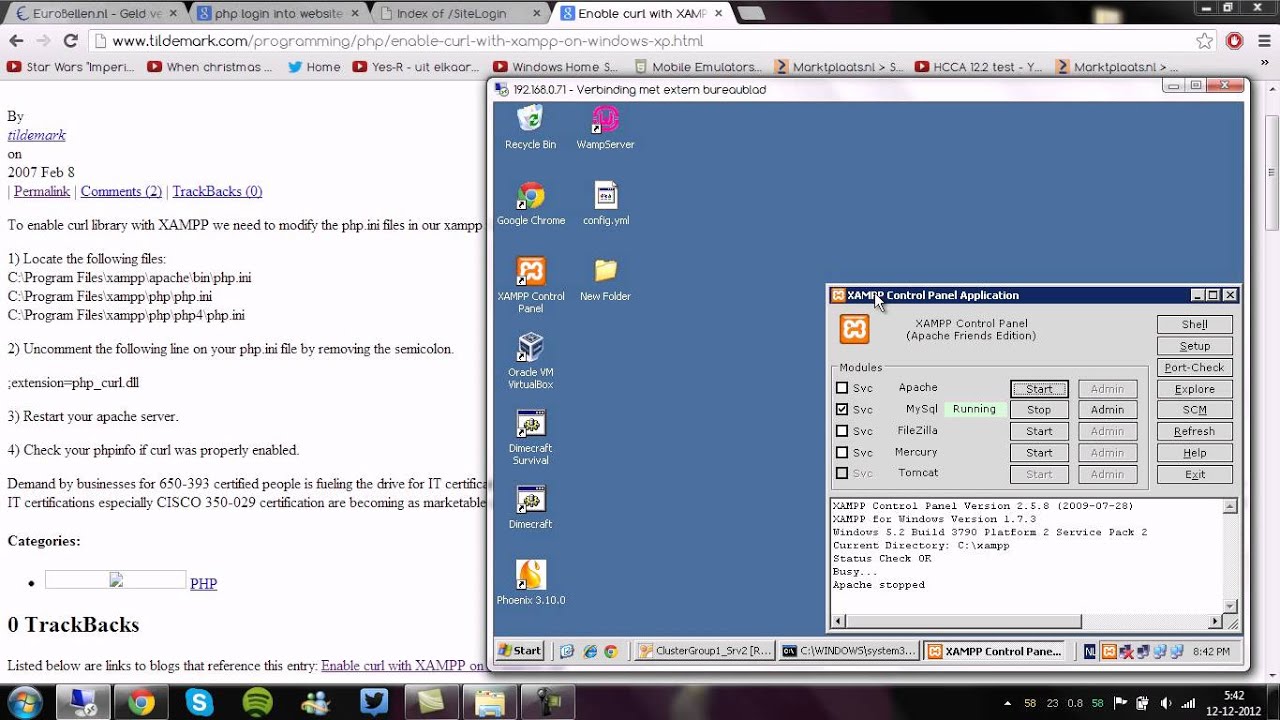Open the TrackBacks (0) link
Image resolution: width=1280 pixels, height=720 pixels.
217,191
